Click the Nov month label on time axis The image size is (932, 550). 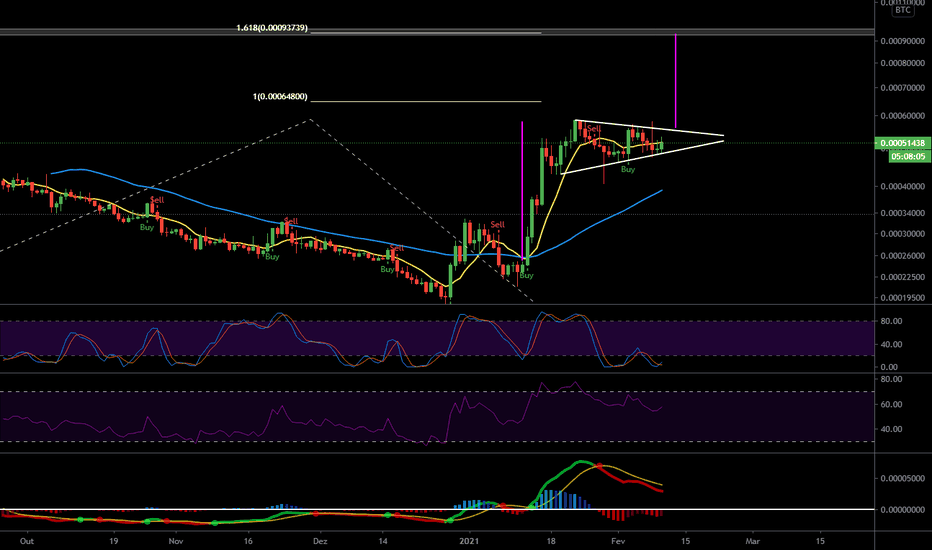pos(175,541)
